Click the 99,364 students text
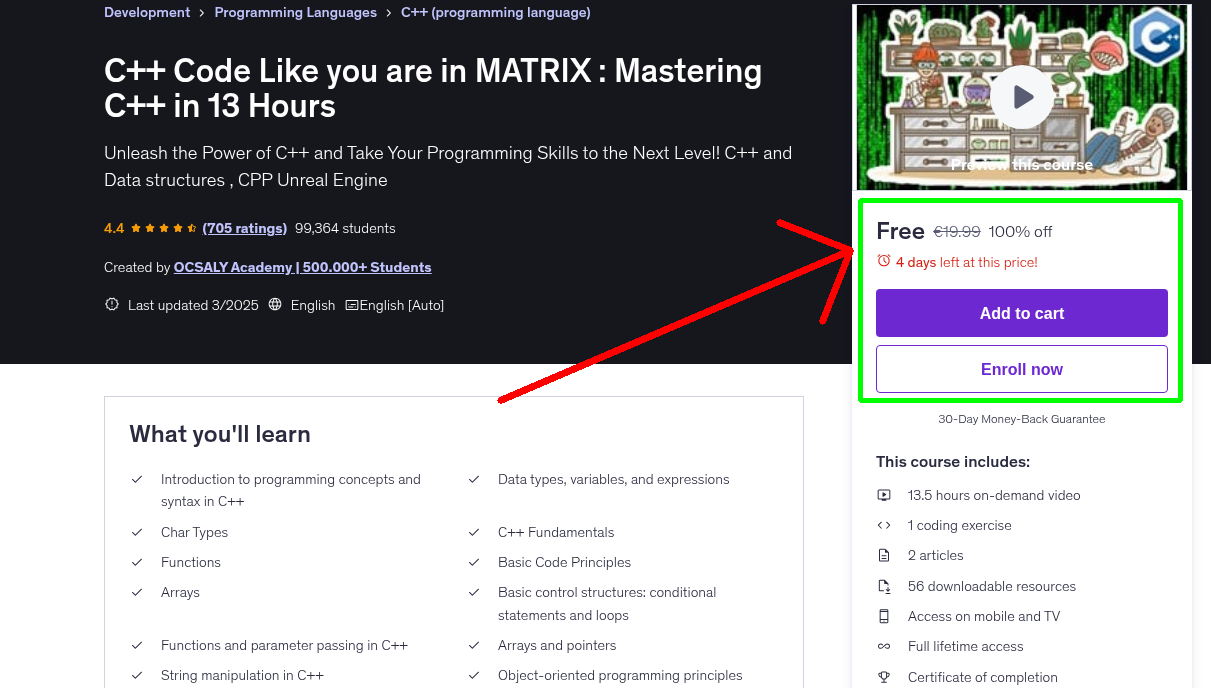The image size is (1211, 688). 345,228
